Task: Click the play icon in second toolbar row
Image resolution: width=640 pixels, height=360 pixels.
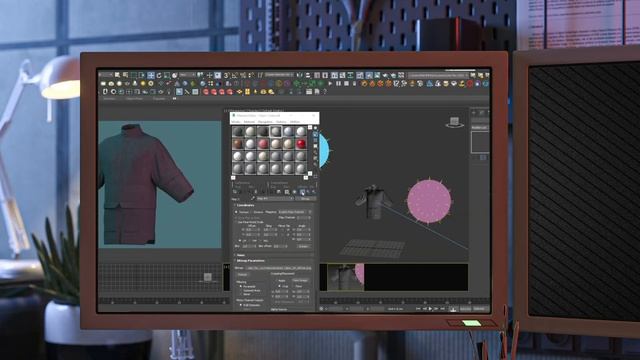Action: [330, 84]
